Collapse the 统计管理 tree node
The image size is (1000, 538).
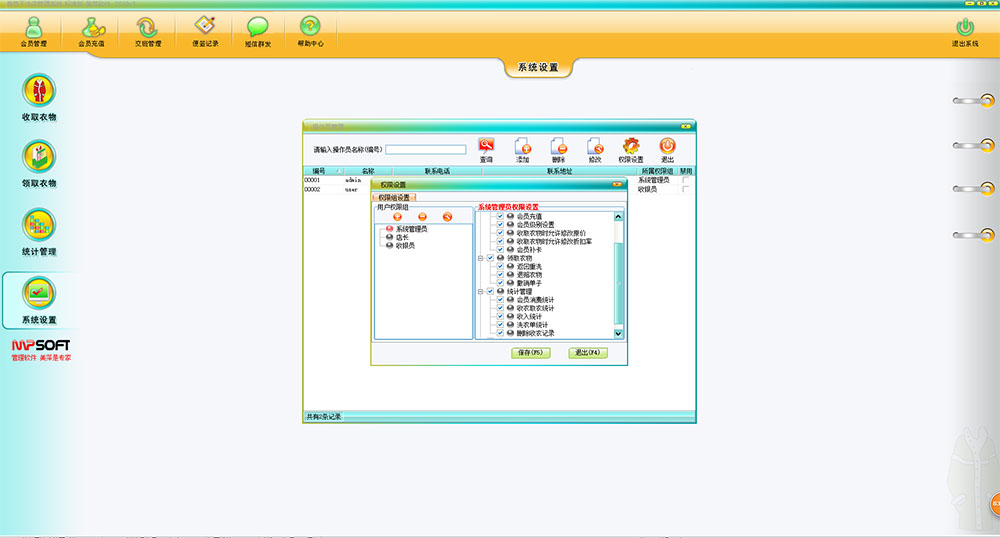pyautogui.click(x=481, y=291)
